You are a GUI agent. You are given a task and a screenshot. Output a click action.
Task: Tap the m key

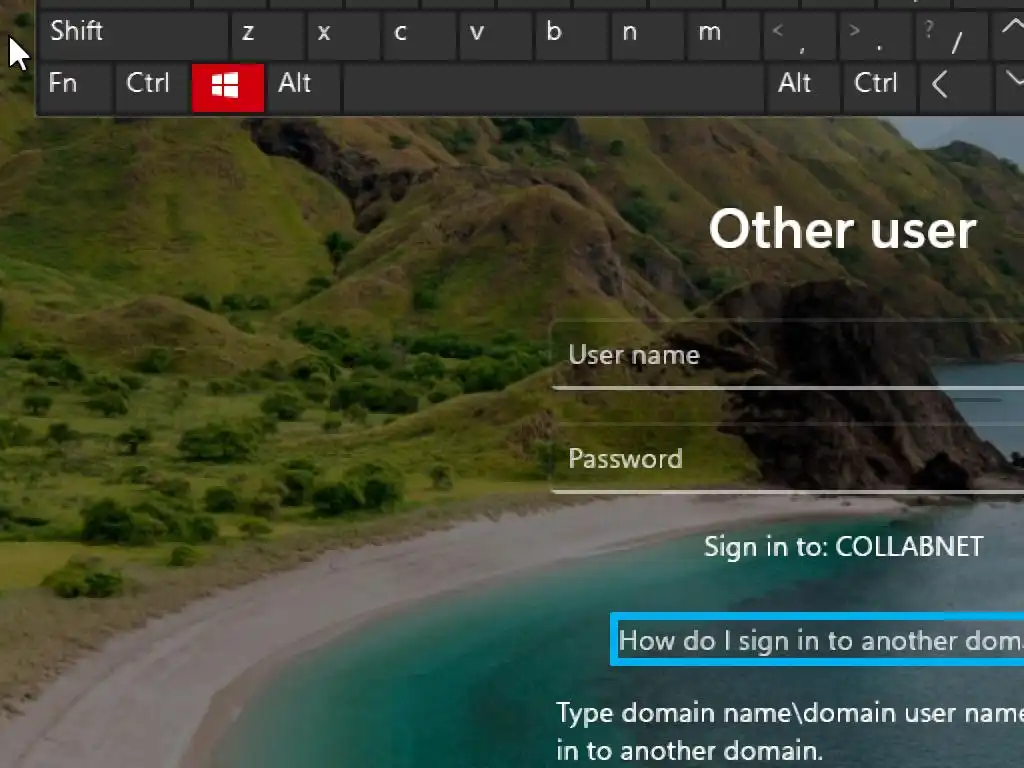(724, 36)
